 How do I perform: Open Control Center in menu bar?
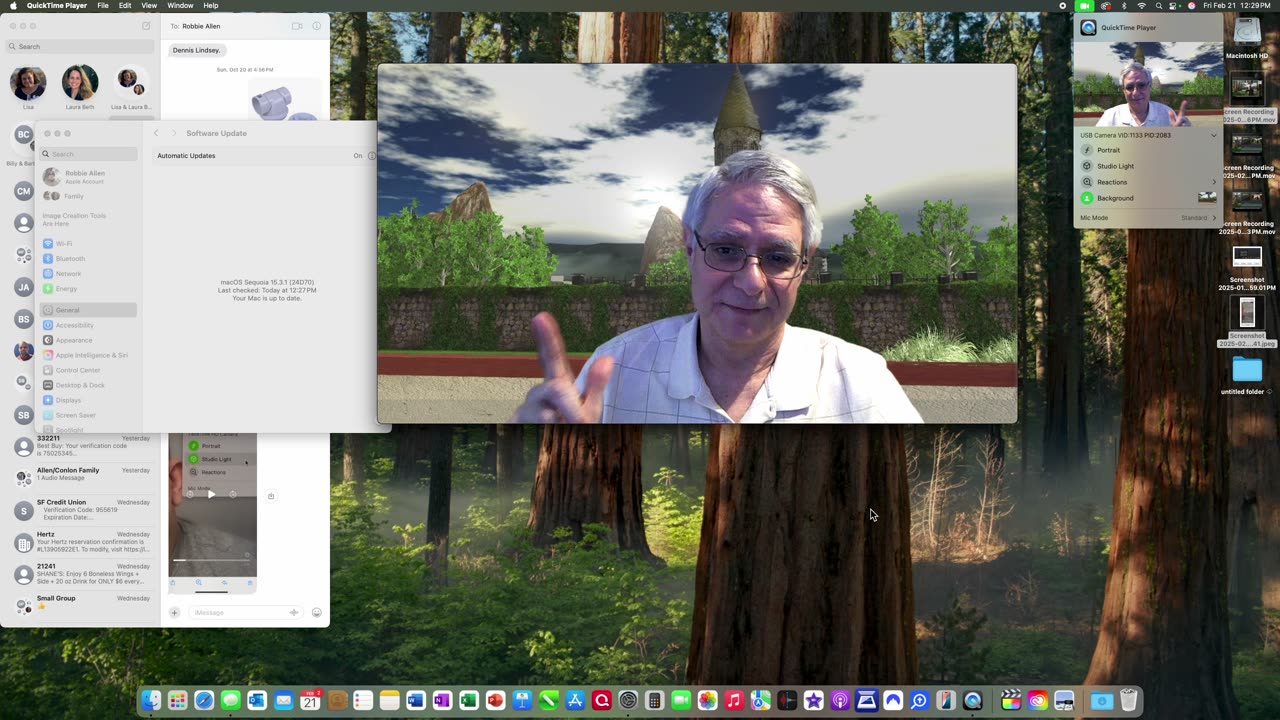click(1175, 6)
